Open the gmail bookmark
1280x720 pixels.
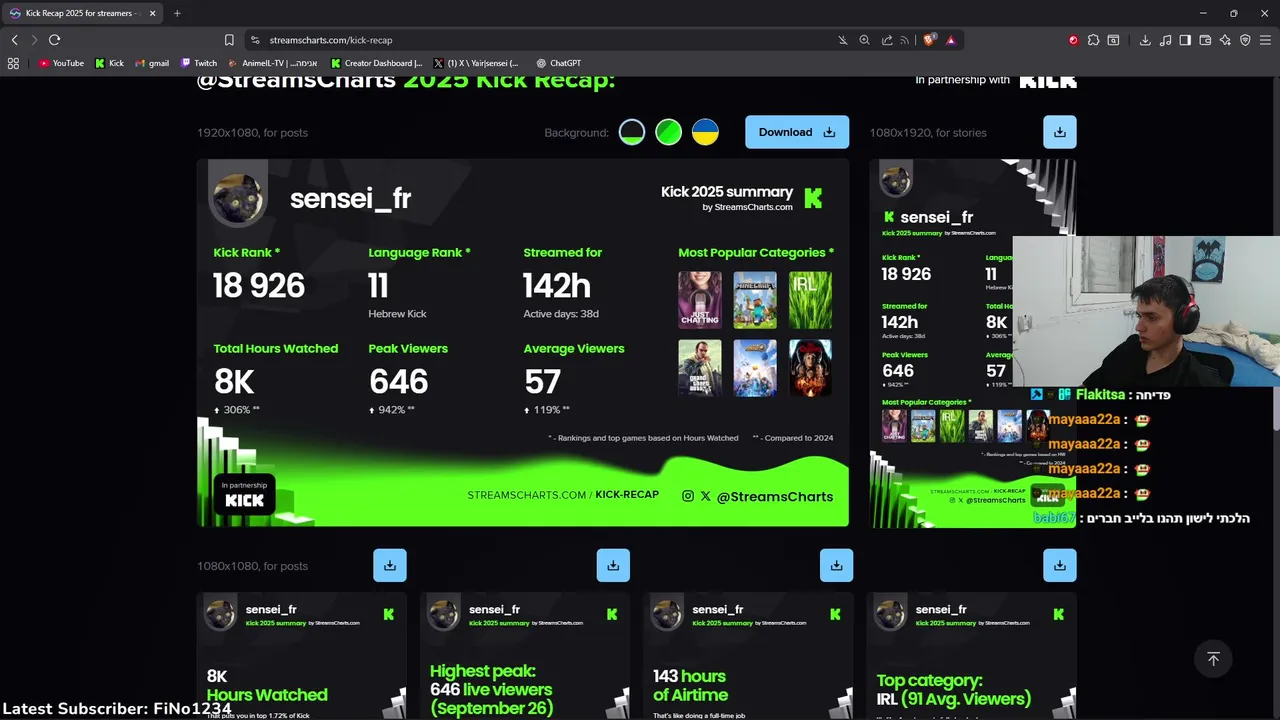pos(152,63)
